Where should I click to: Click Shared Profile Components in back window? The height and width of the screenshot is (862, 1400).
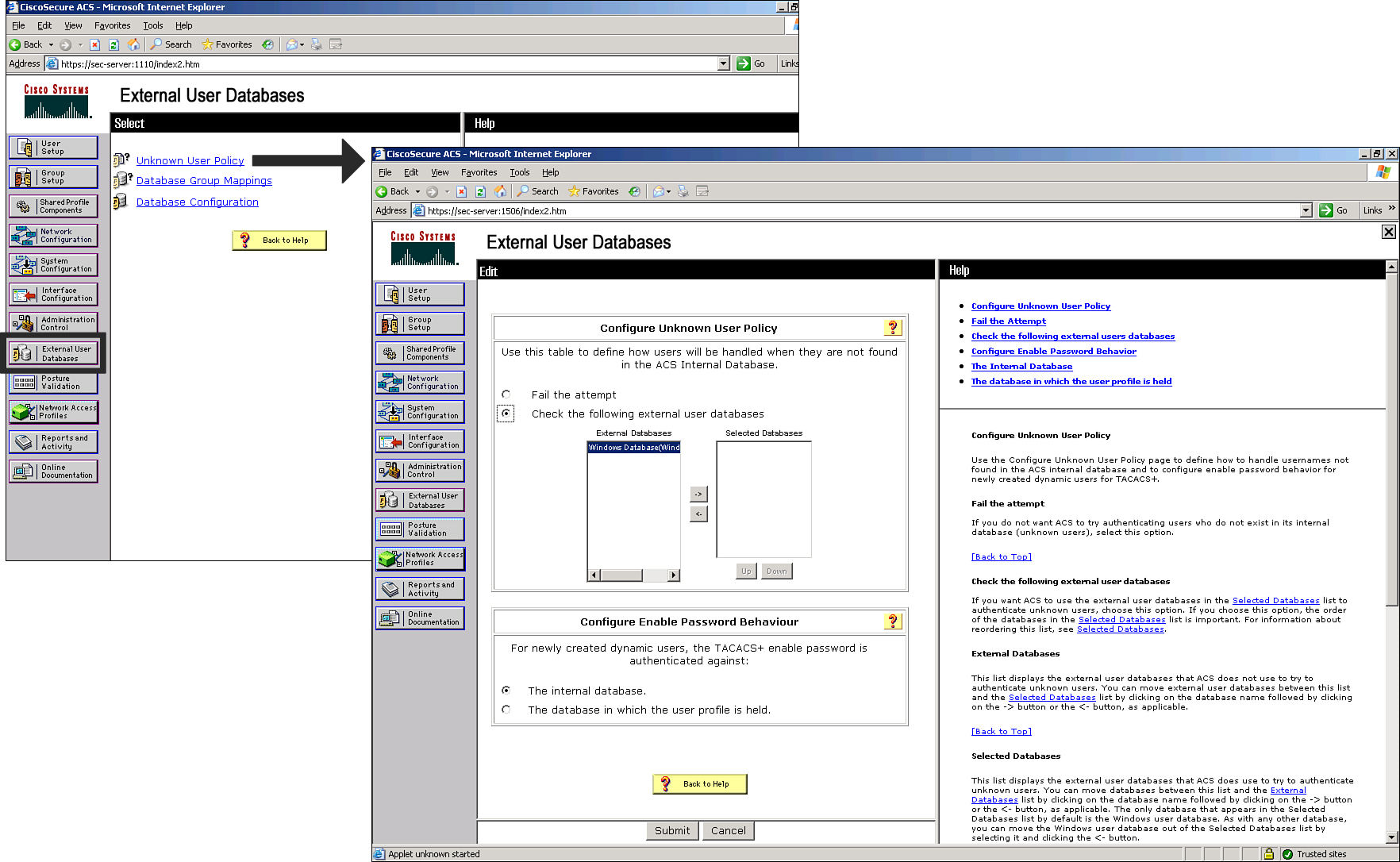point(53,206)
